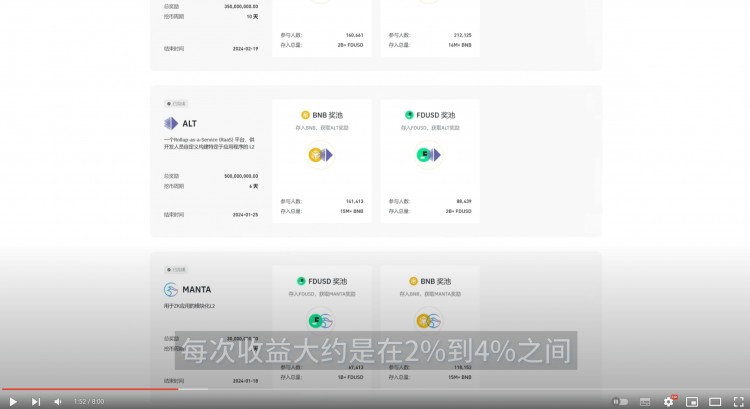
Task: Mute the video with the speaker icon
Action: 58,402
